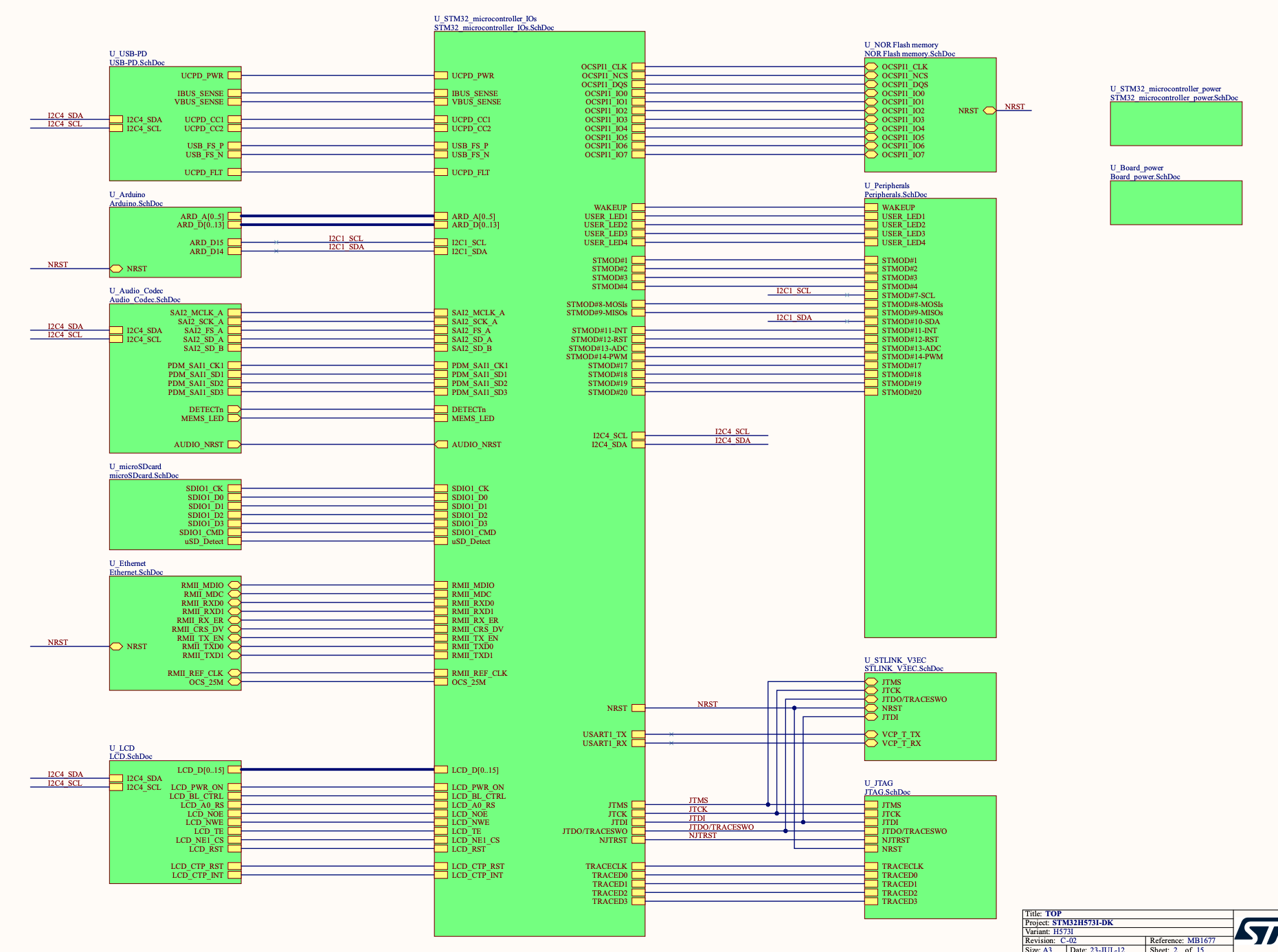Screen dimensions: 1278x952
Task: Select STMOD#7-SCL port in Peripherals block
Action: (871, 295)
